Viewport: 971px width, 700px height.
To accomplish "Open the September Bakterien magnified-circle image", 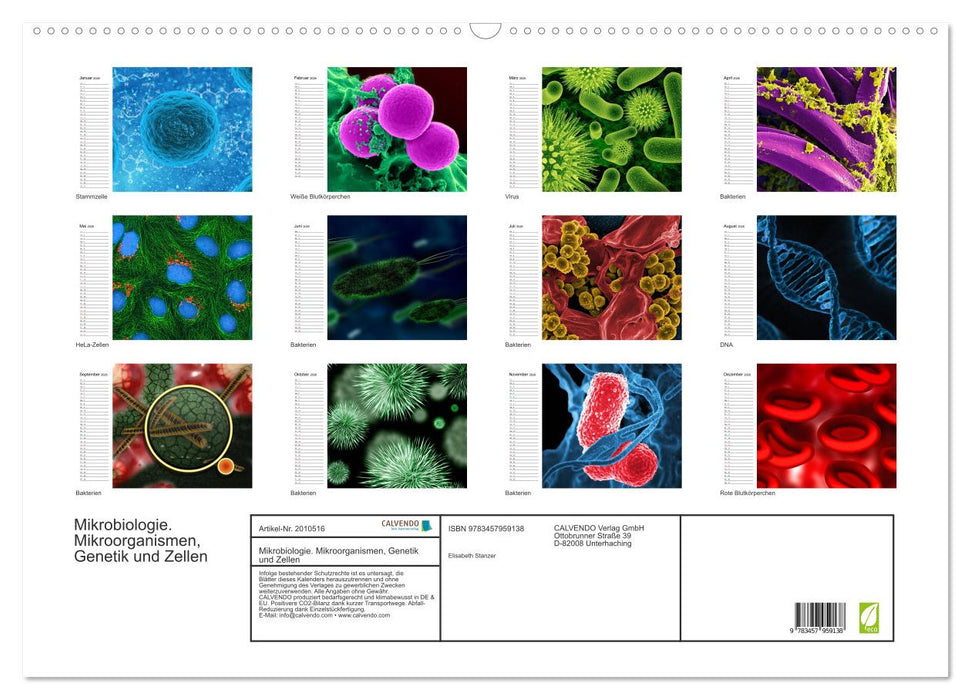I will click(181, 425).
